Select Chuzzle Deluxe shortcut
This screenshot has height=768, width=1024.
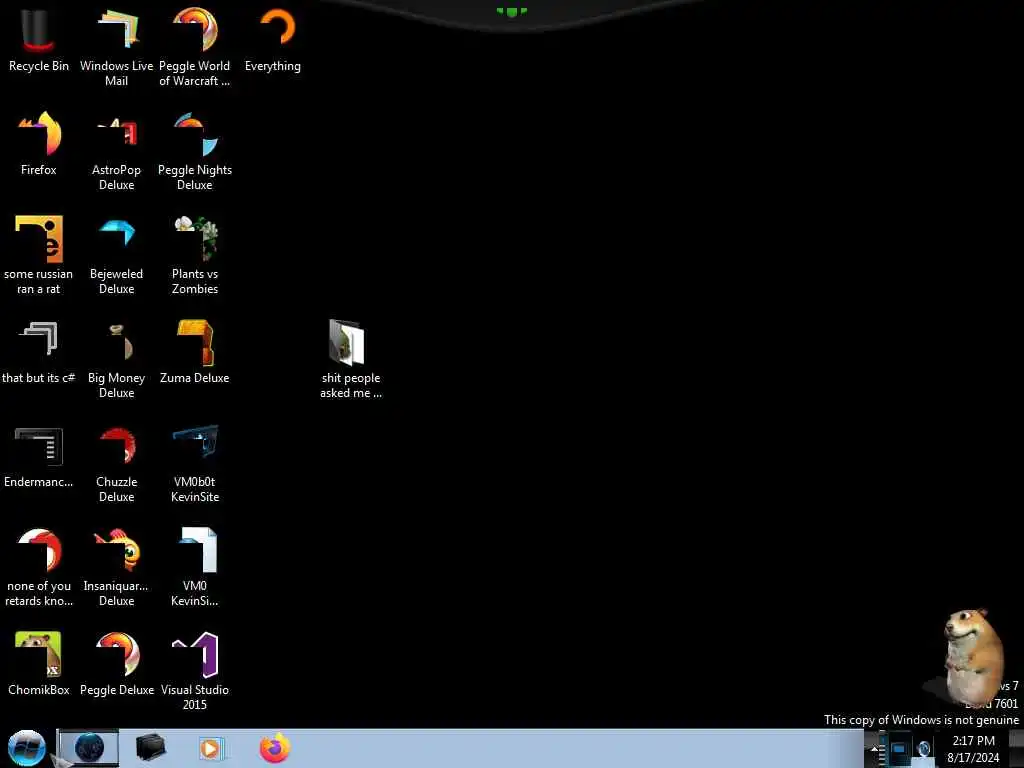click(116, 464)
